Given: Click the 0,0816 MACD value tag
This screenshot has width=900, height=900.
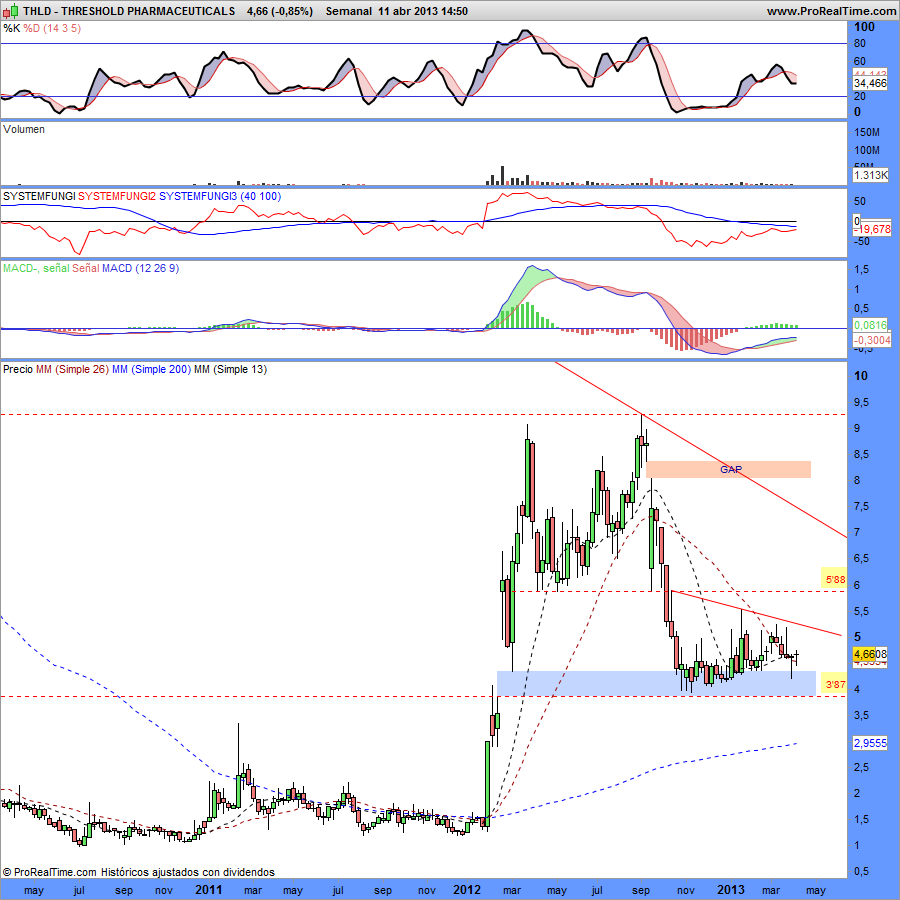Looking at the screenshot, I should pyautogui.click(x=870, y=325).
